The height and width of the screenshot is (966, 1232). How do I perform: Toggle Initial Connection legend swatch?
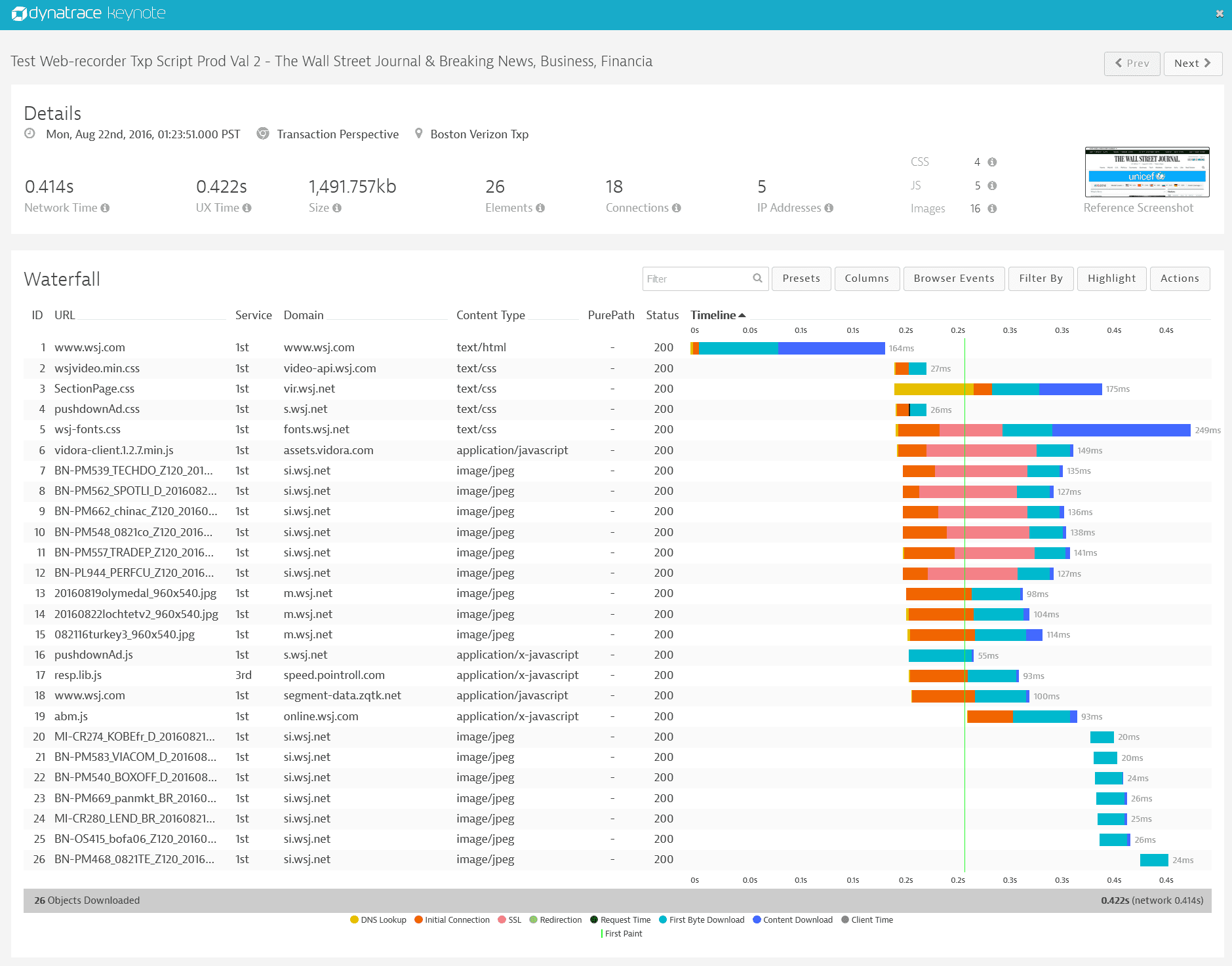418,919
